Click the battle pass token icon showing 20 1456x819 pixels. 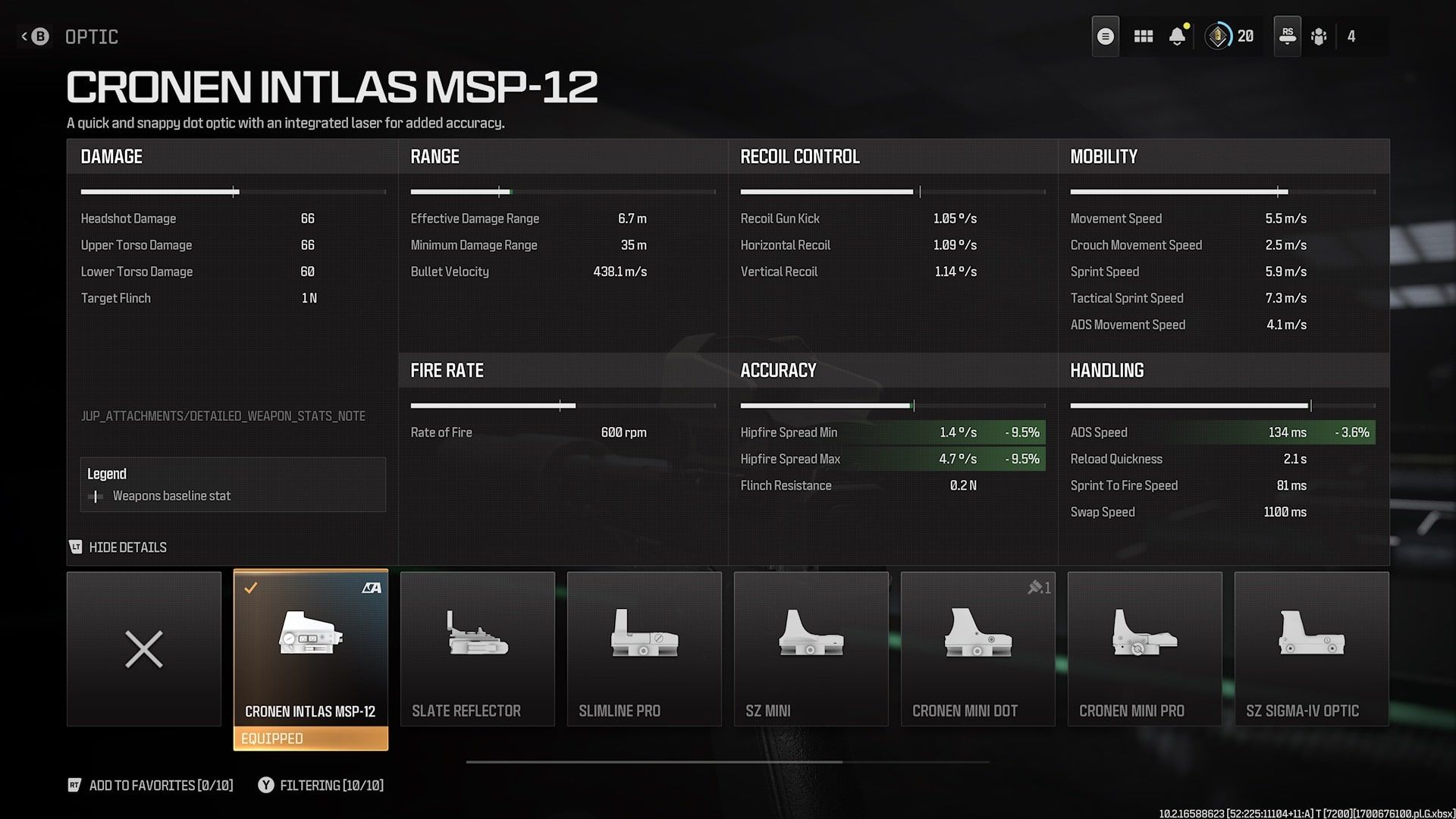[x=1219, y=36]
